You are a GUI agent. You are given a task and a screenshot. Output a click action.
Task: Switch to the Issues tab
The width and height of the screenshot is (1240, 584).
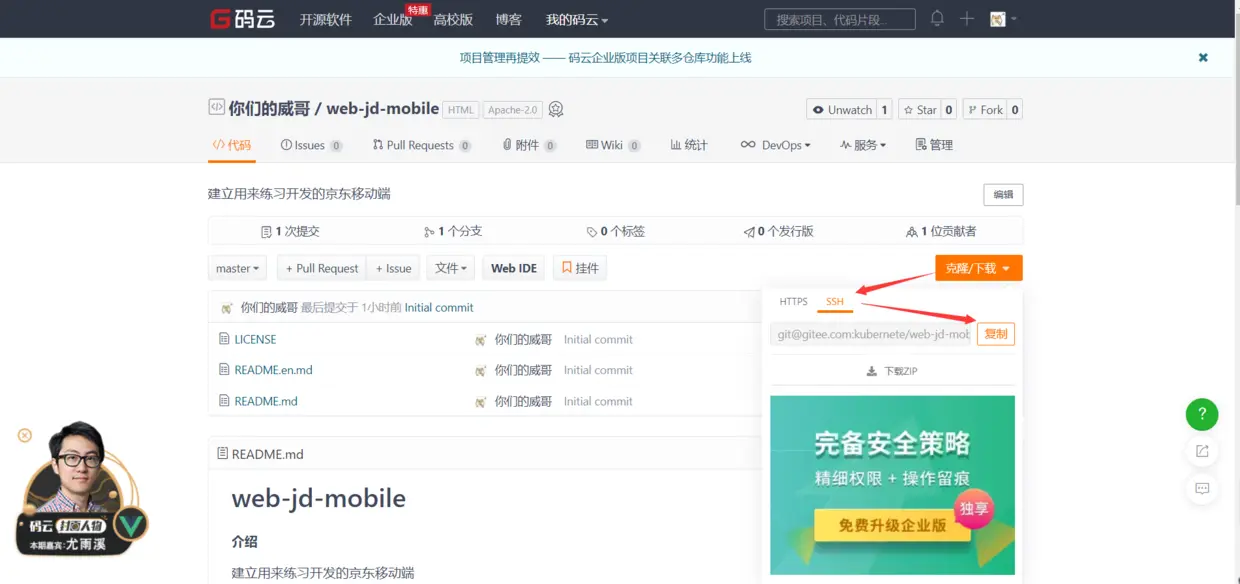pyautogui.click(x=311, y=145)
